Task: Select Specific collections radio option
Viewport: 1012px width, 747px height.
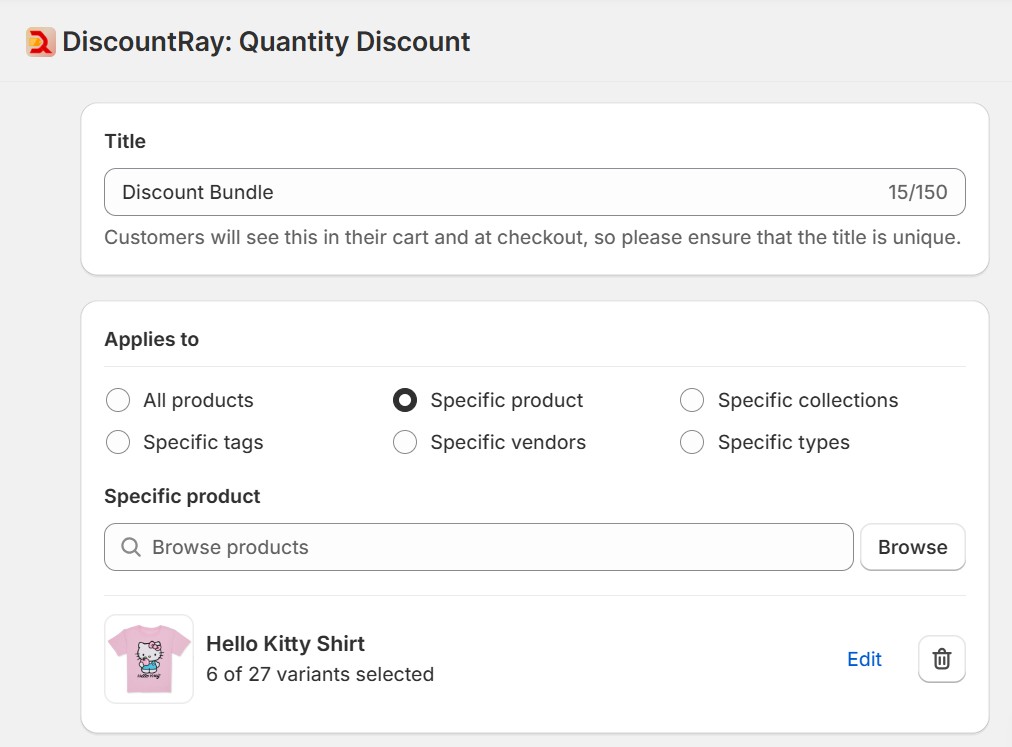Action: click(x=692, y=400)
